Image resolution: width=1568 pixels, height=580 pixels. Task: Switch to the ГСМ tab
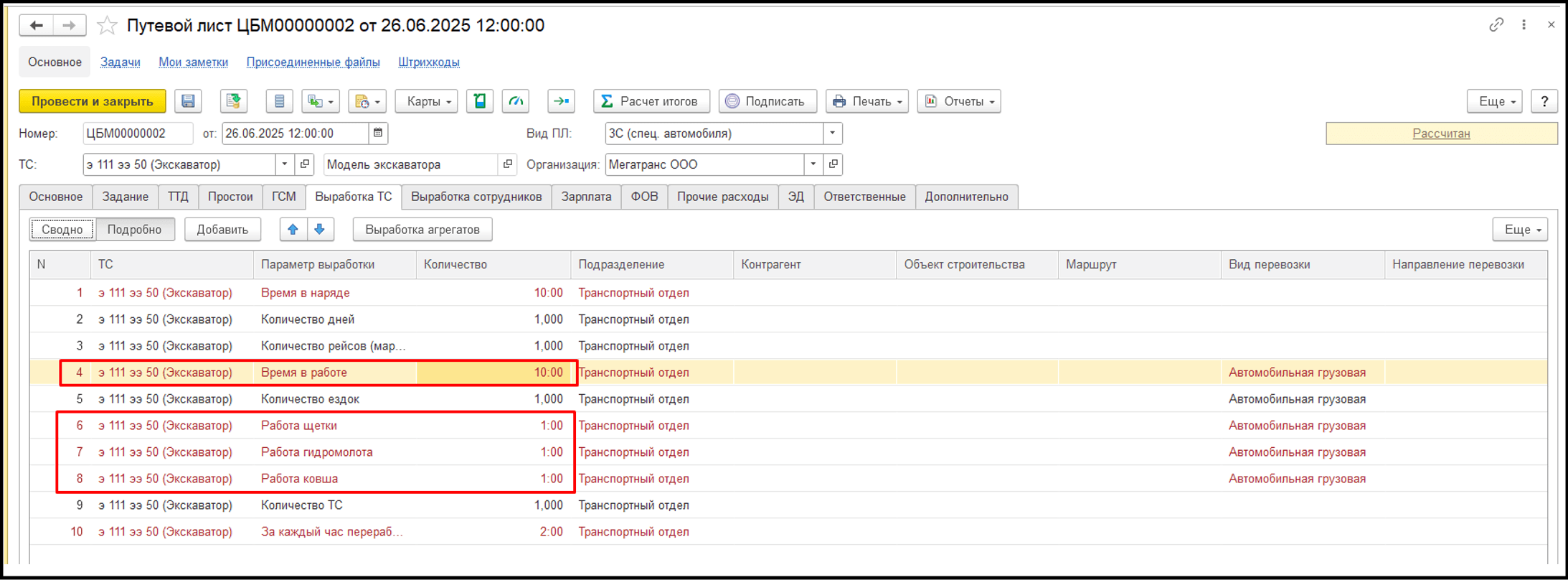(x=283, y=197)
